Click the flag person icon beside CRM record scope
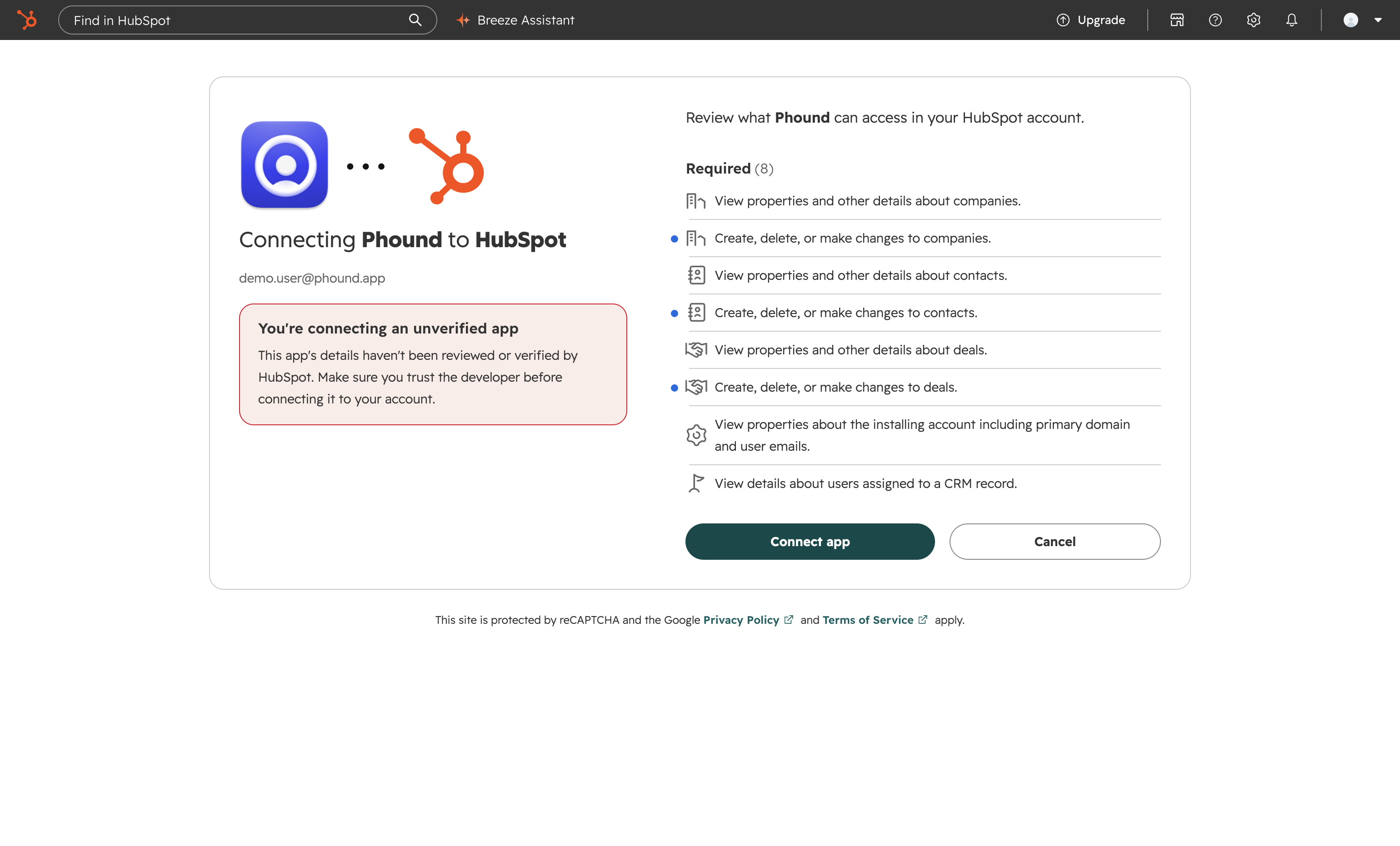 (696, 483)
